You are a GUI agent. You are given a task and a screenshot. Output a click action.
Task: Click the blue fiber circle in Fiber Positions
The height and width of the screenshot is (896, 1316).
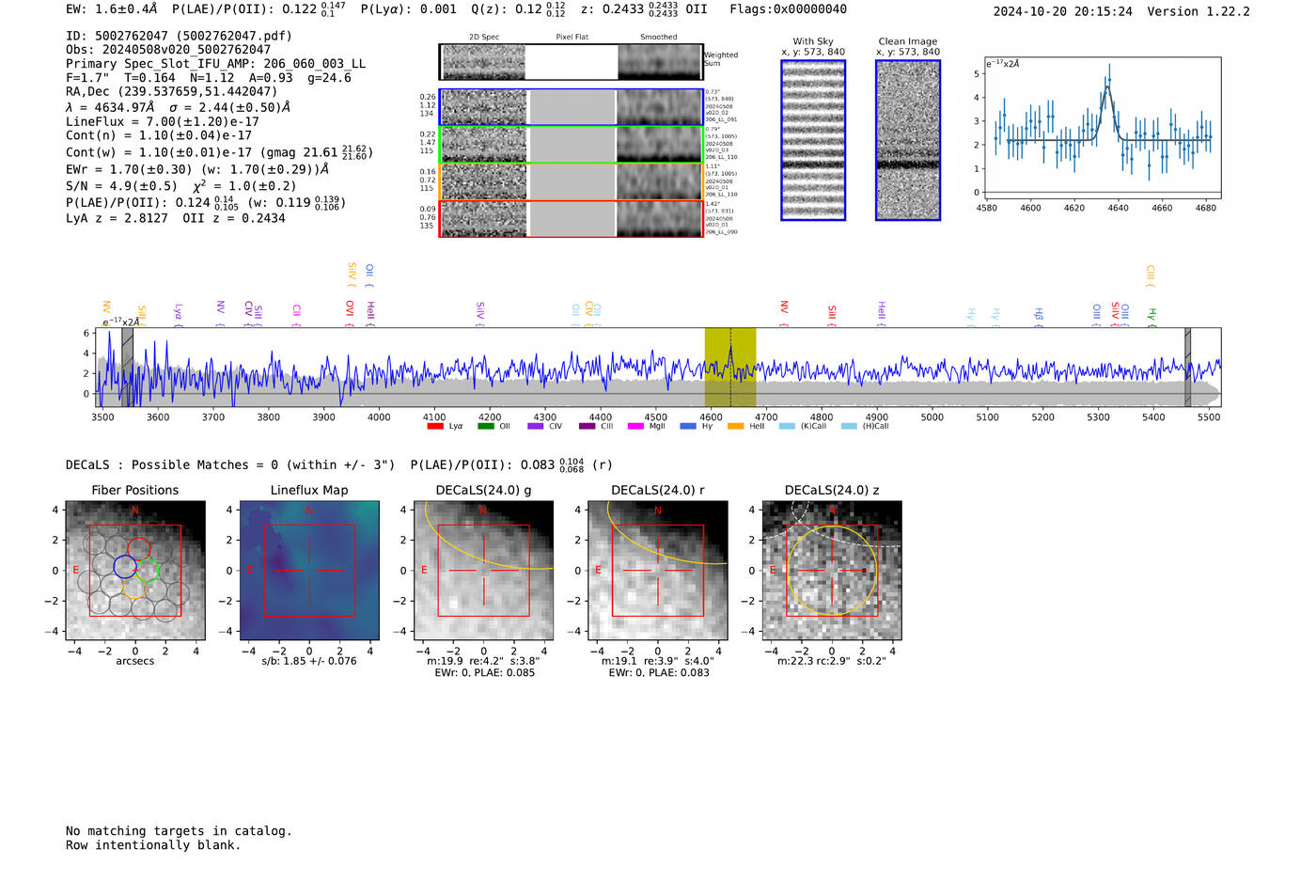pyautogui.click(x=125, y=566)
